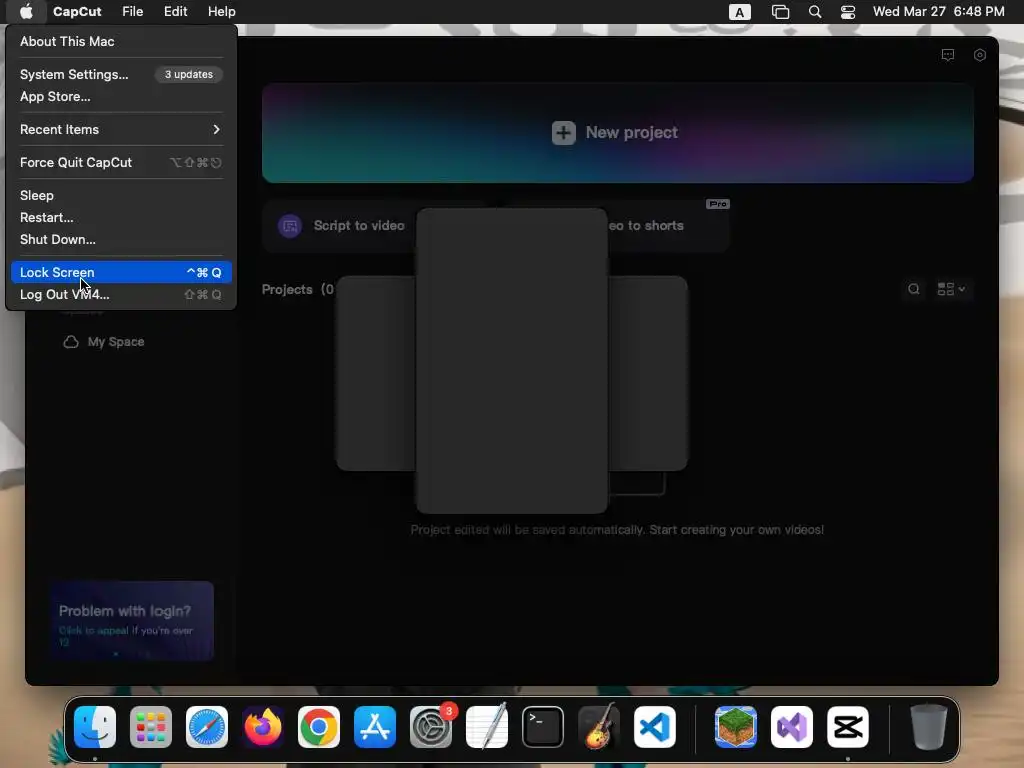Open CapCut feedback message icon
1024x768 pixels.
point(948,55)
